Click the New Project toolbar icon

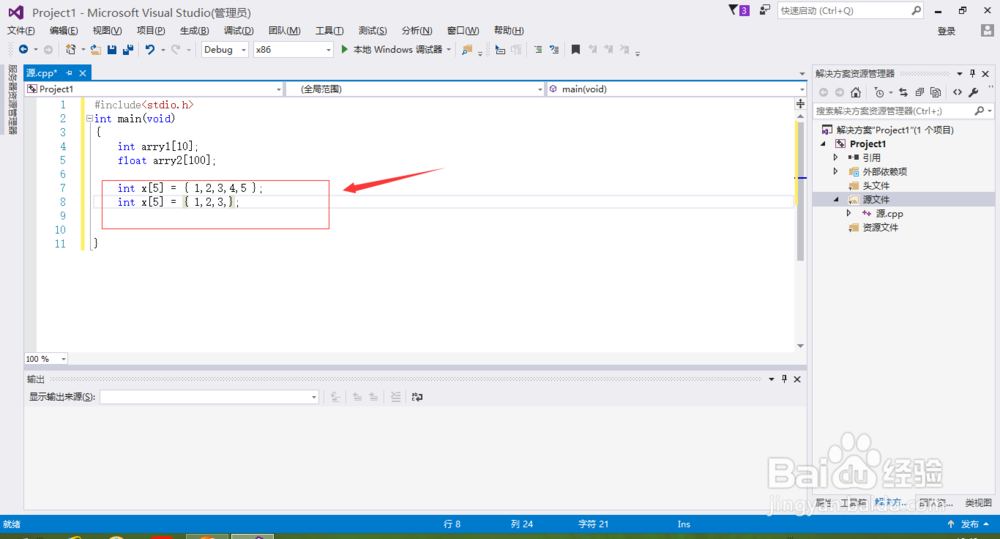click(71, 49)
